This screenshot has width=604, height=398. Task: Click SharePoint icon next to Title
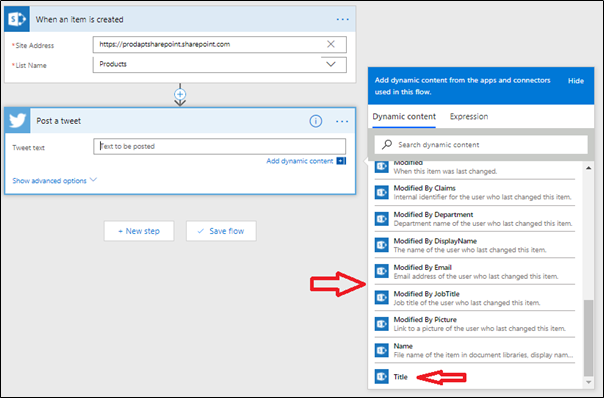382,376
